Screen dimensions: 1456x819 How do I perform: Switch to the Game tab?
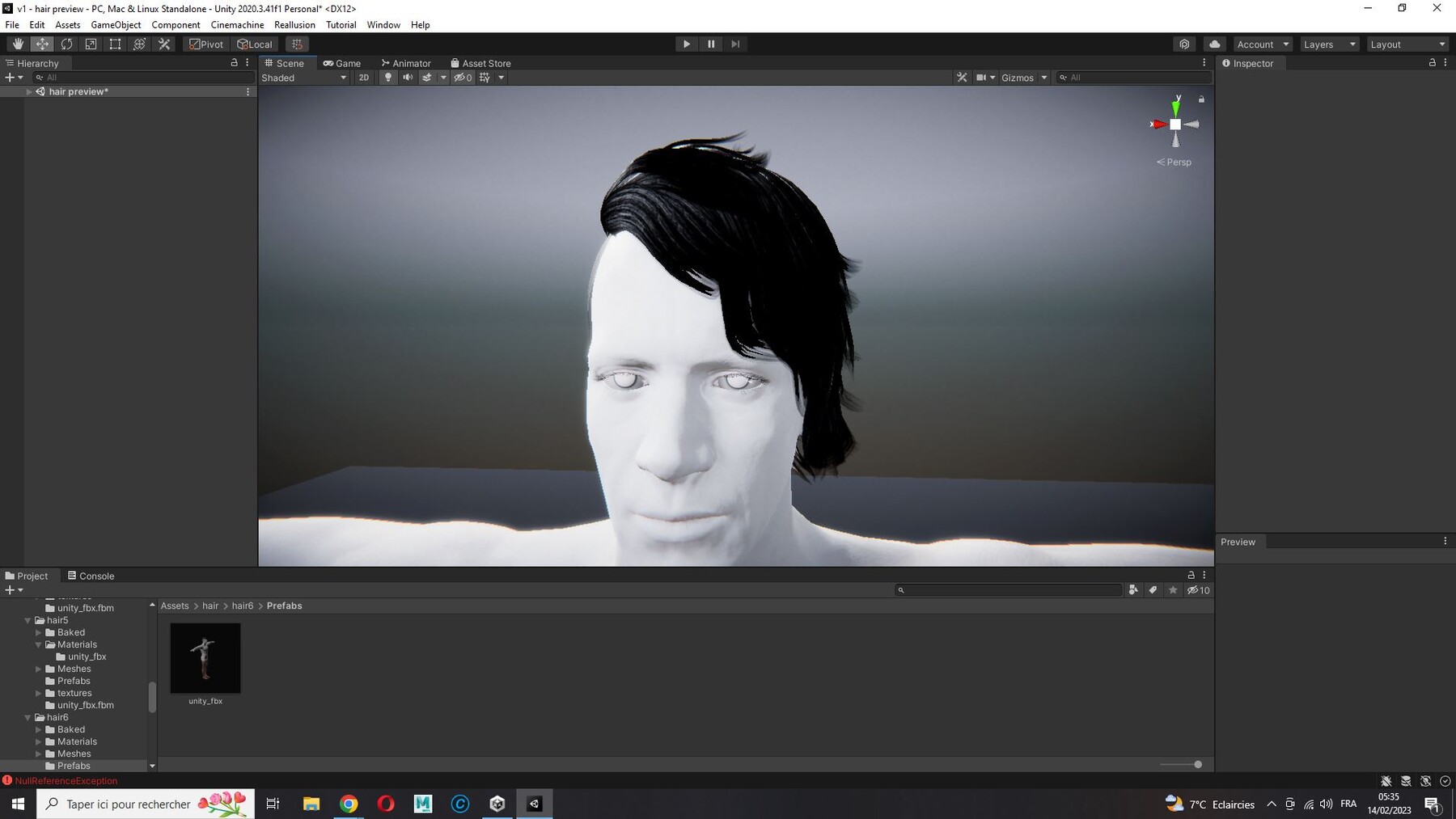click(x=342, y=63)
